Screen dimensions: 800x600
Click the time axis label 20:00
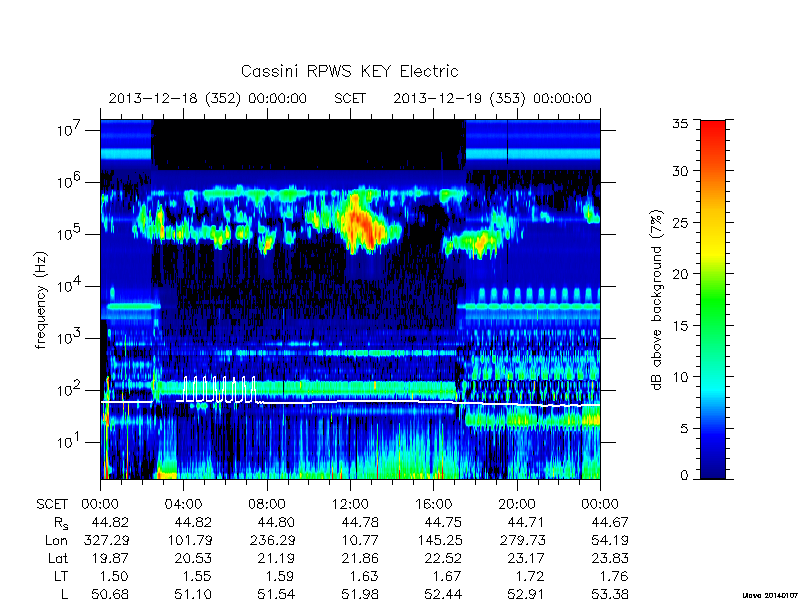[517, 505]
